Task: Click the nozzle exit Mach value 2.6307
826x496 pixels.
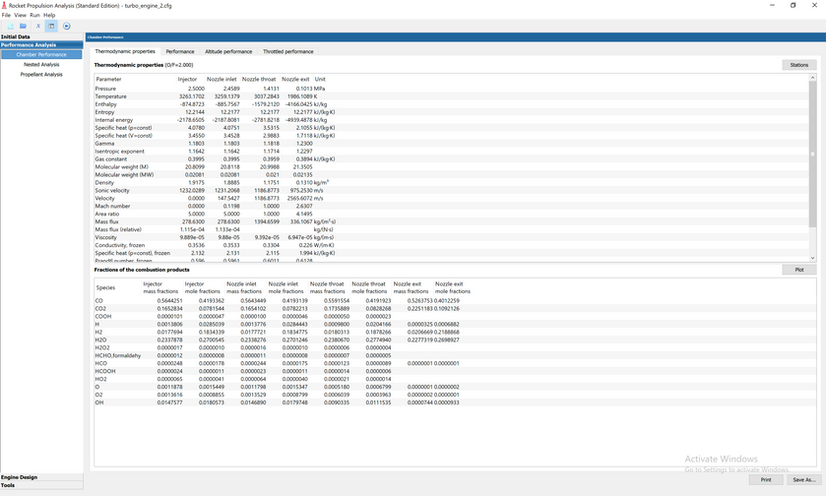Action: coord(304,206)
